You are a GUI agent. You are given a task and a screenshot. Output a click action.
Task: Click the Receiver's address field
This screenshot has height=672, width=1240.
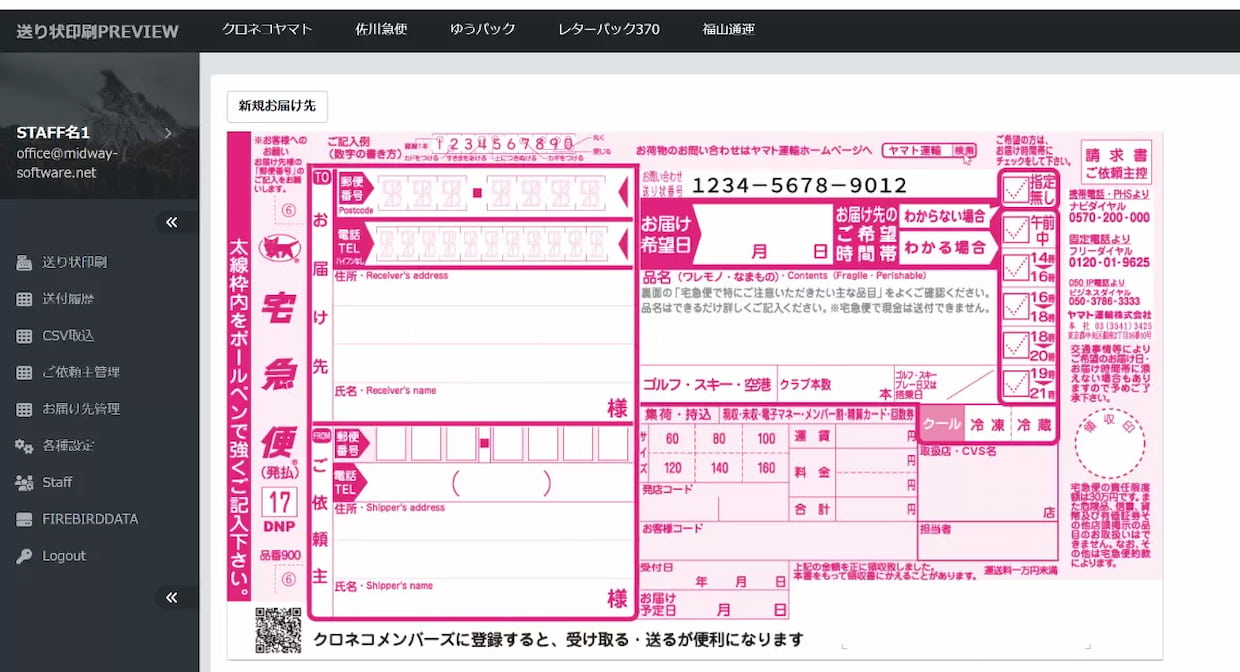483,326
